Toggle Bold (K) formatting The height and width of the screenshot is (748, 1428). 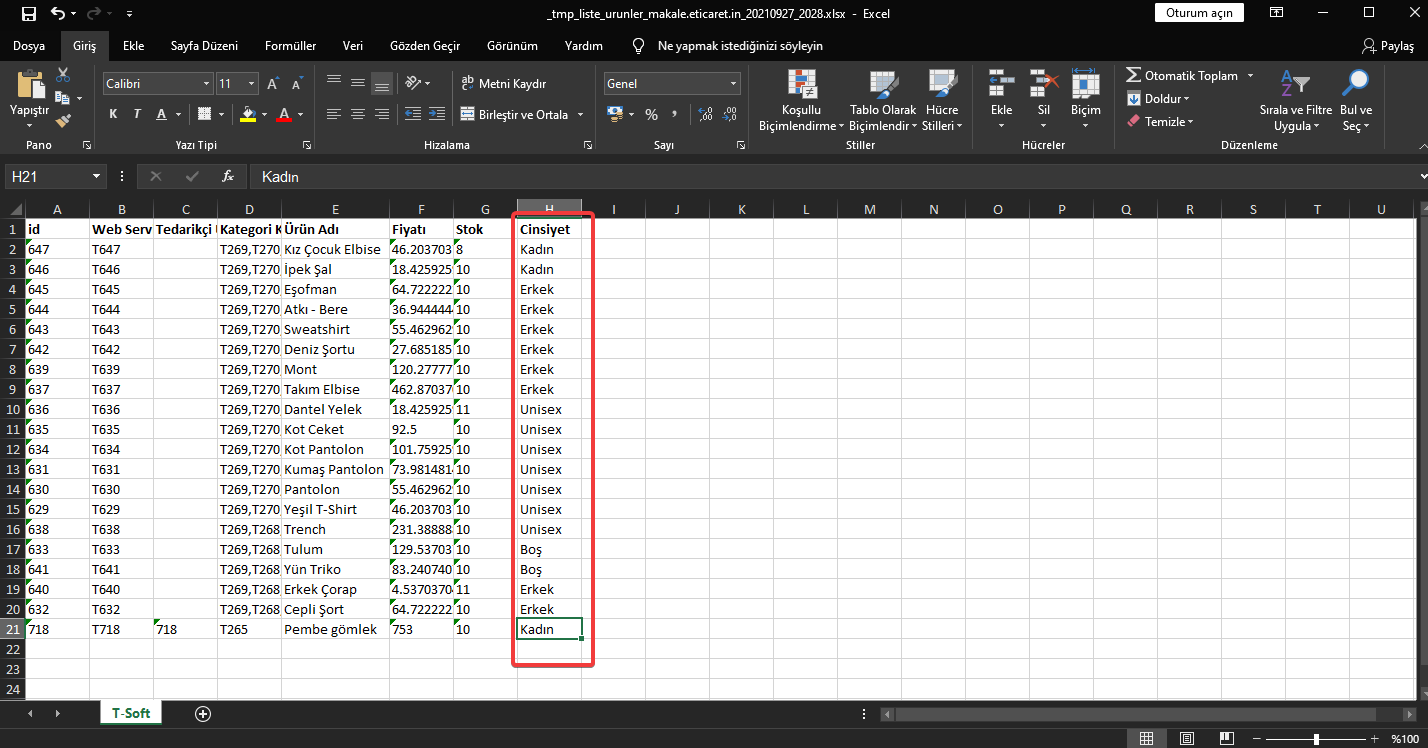[113, 114]
